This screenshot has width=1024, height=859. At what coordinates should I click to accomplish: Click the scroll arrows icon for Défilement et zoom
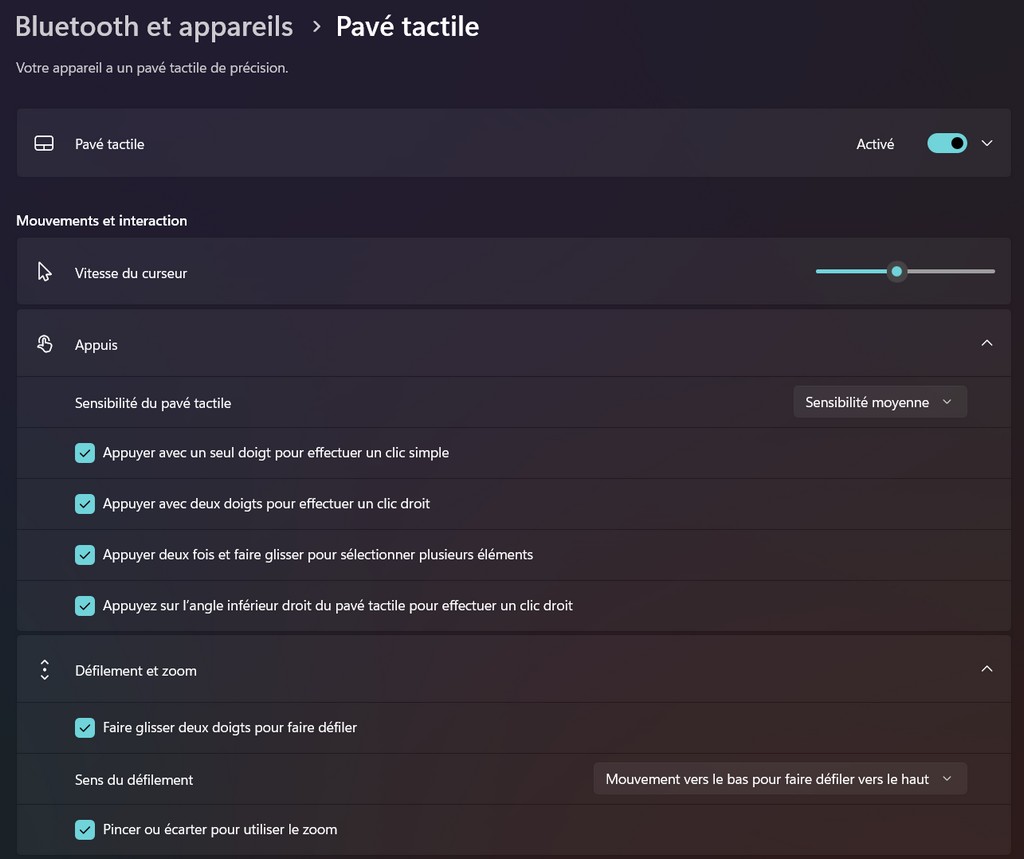44,670
